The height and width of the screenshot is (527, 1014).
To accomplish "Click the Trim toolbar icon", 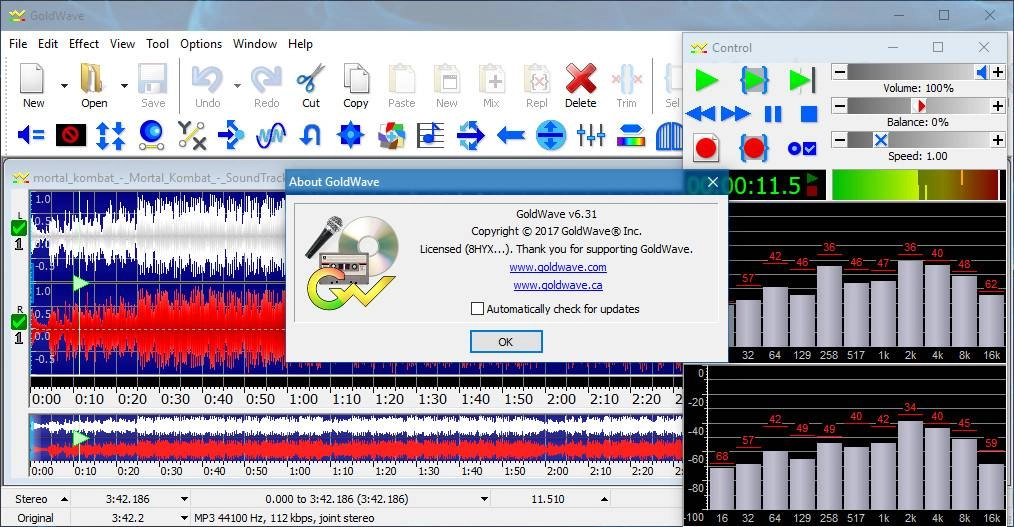I will (626, 79).
